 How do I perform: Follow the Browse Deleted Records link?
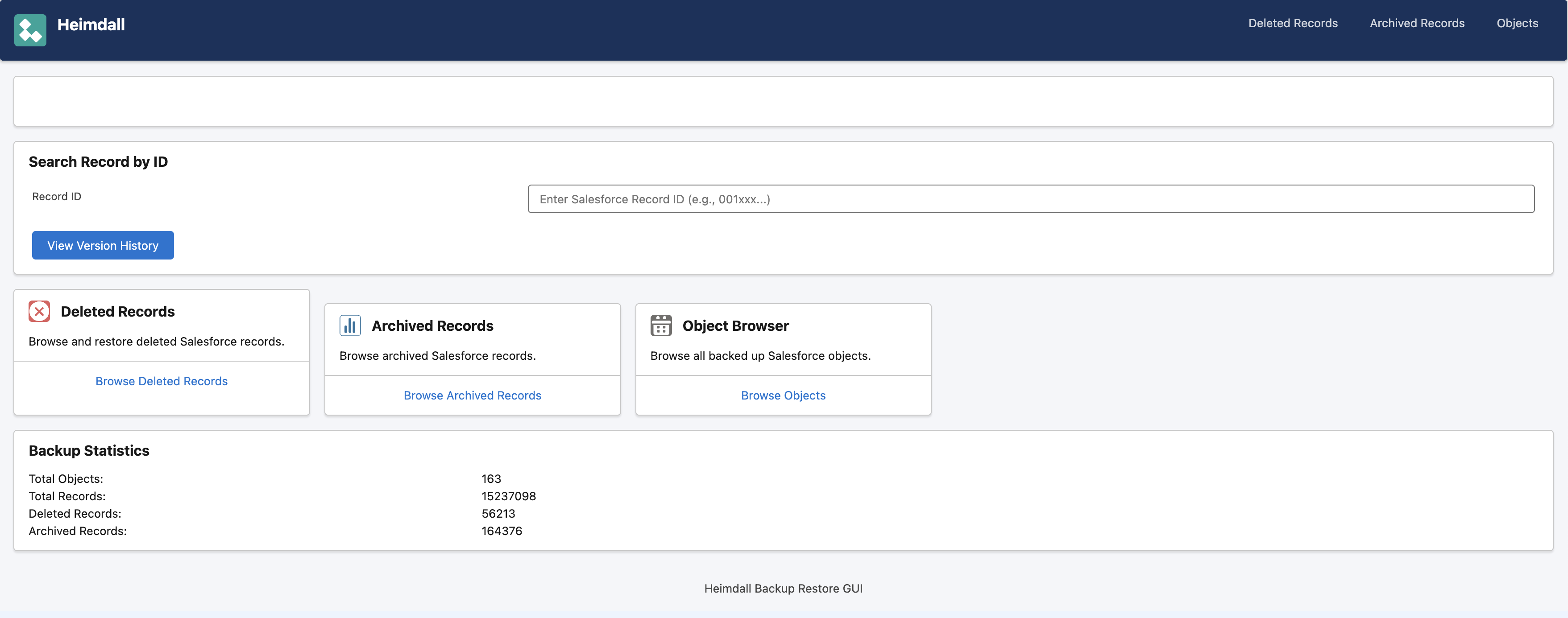click(x=161, y=381)
